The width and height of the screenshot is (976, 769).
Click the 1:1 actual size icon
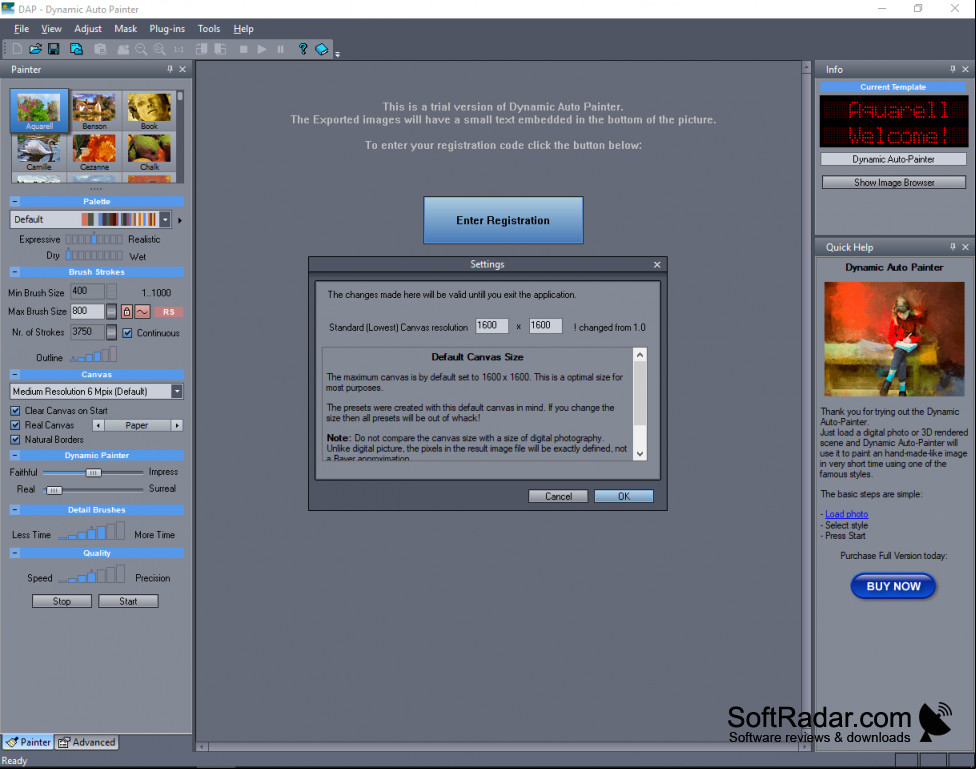coord(179,49)
